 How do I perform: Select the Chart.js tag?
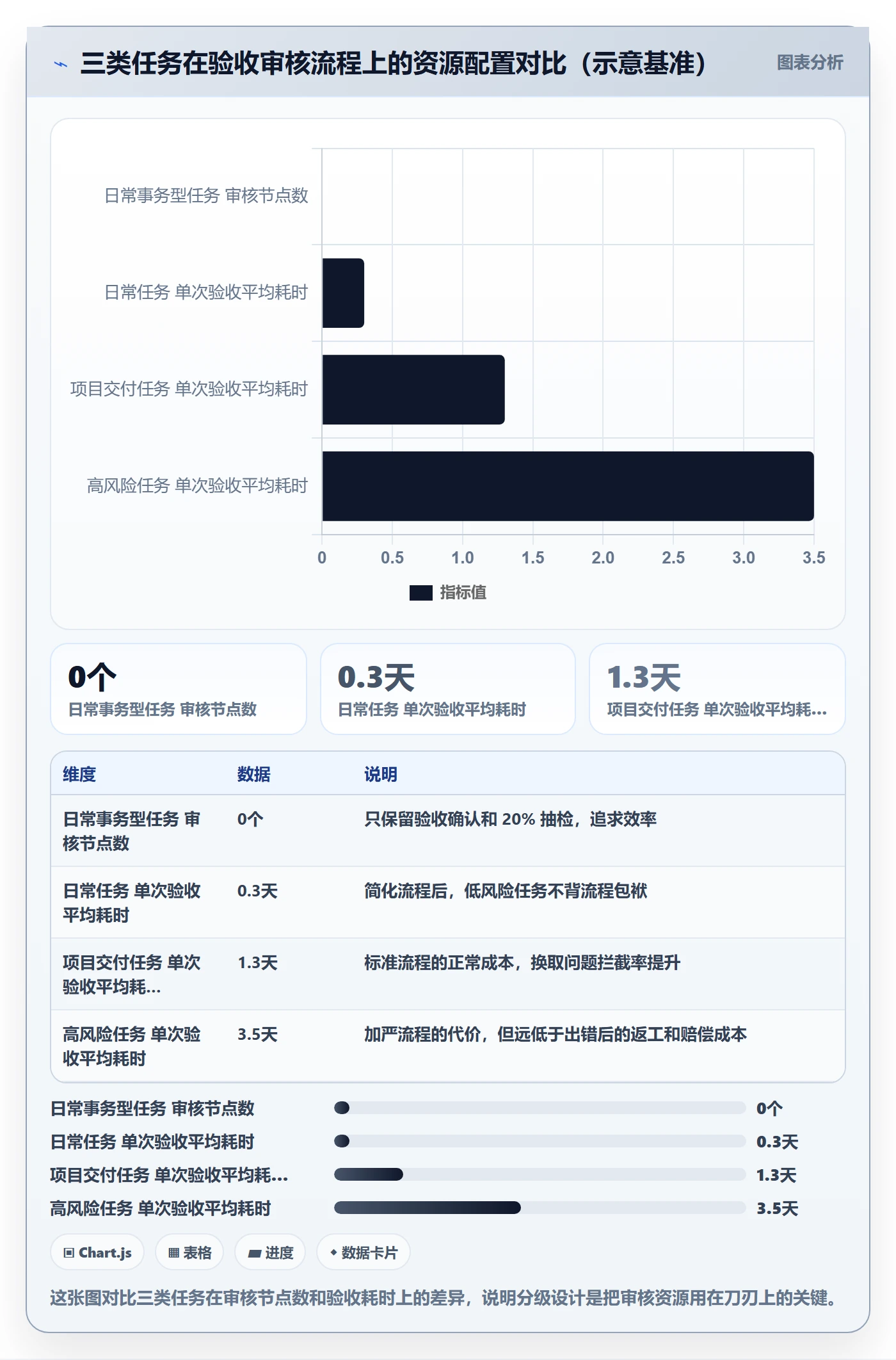(x=97, y=1252)
